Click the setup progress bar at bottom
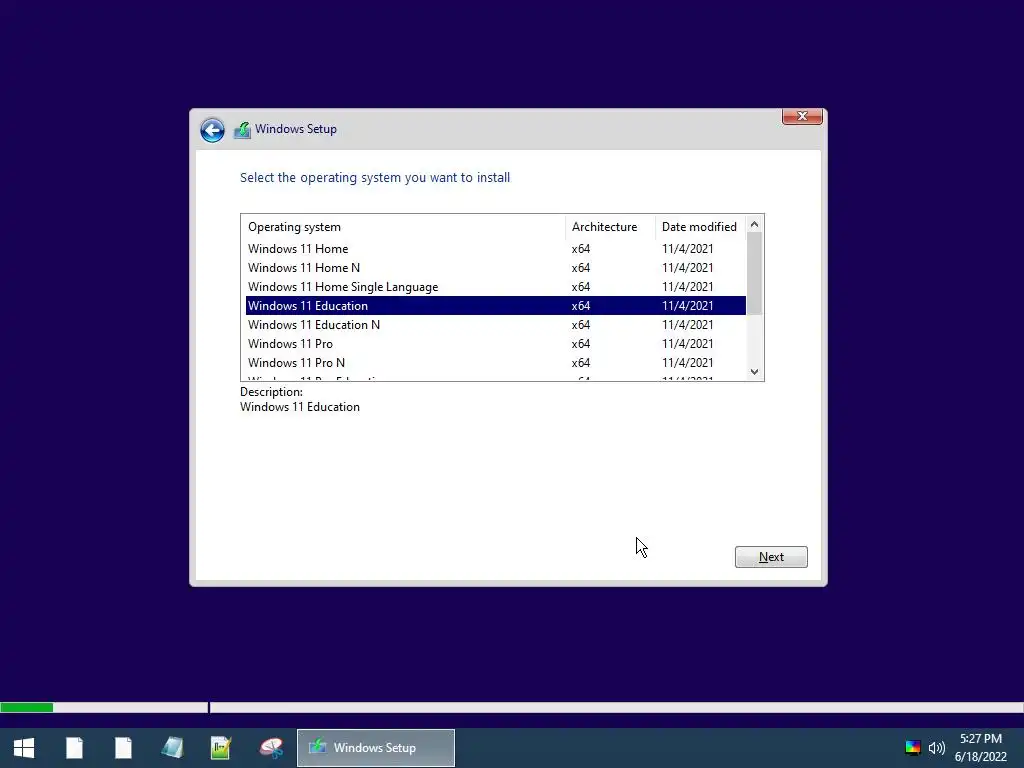Image resolution: width=1024 pixels, height=768 pixels. pos(512,707)
